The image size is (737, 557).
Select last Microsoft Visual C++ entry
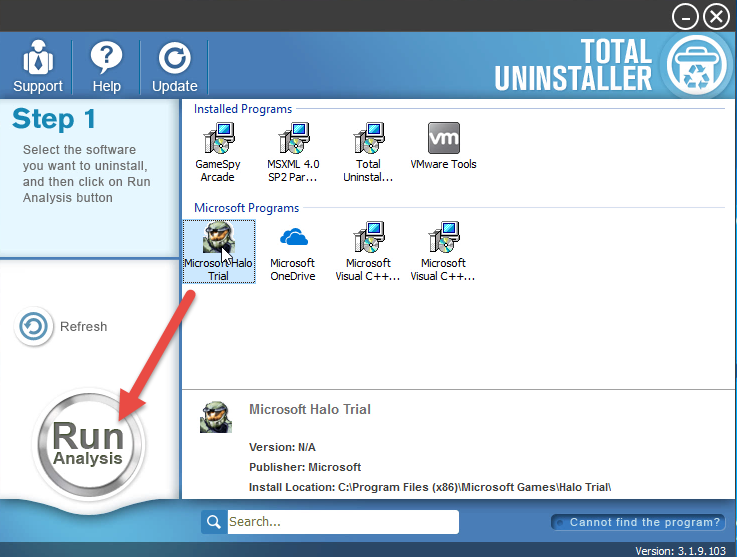pyautogui.click(x=443, y=251)
